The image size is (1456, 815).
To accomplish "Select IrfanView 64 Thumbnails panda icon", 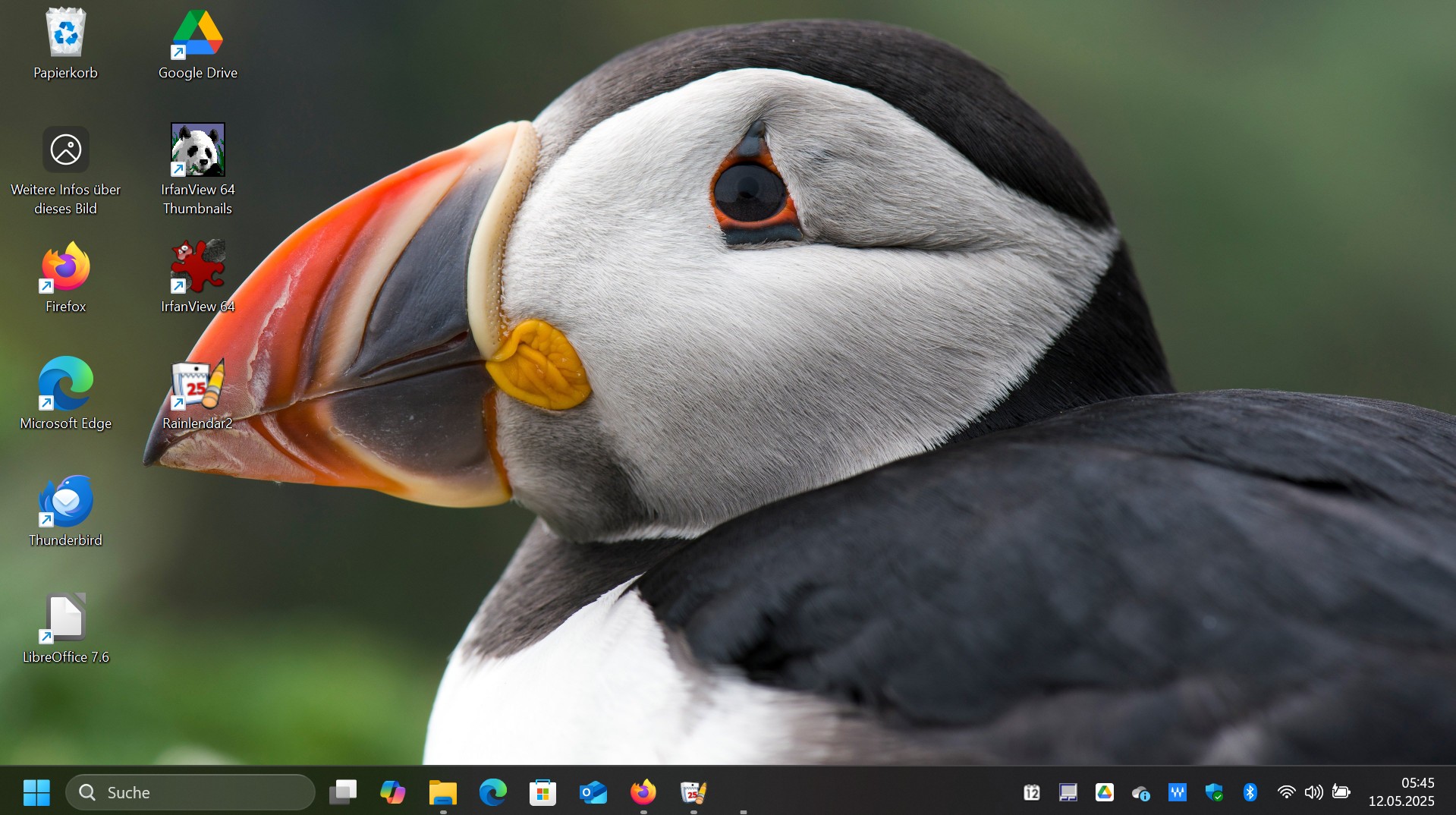I will click(x=197, y=150).
